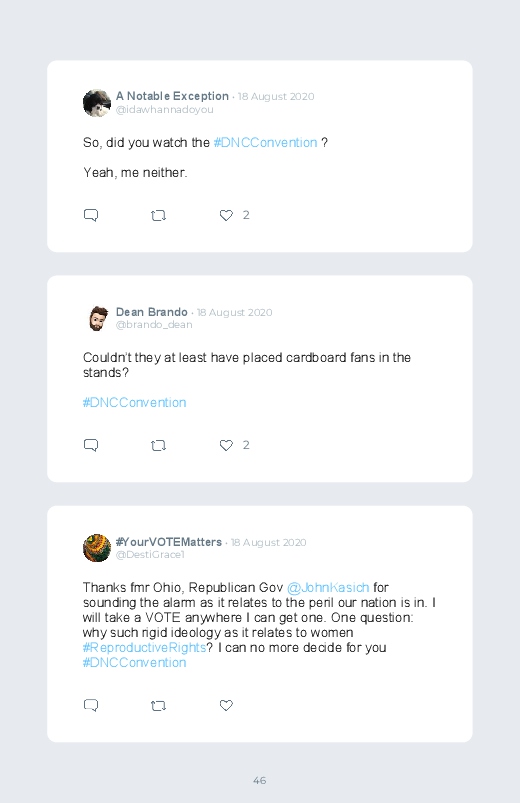Open #YourVOTEMatters profile avatar
Image resolution: width=520 pixels, height=803 pixels.
coord(97,548)
